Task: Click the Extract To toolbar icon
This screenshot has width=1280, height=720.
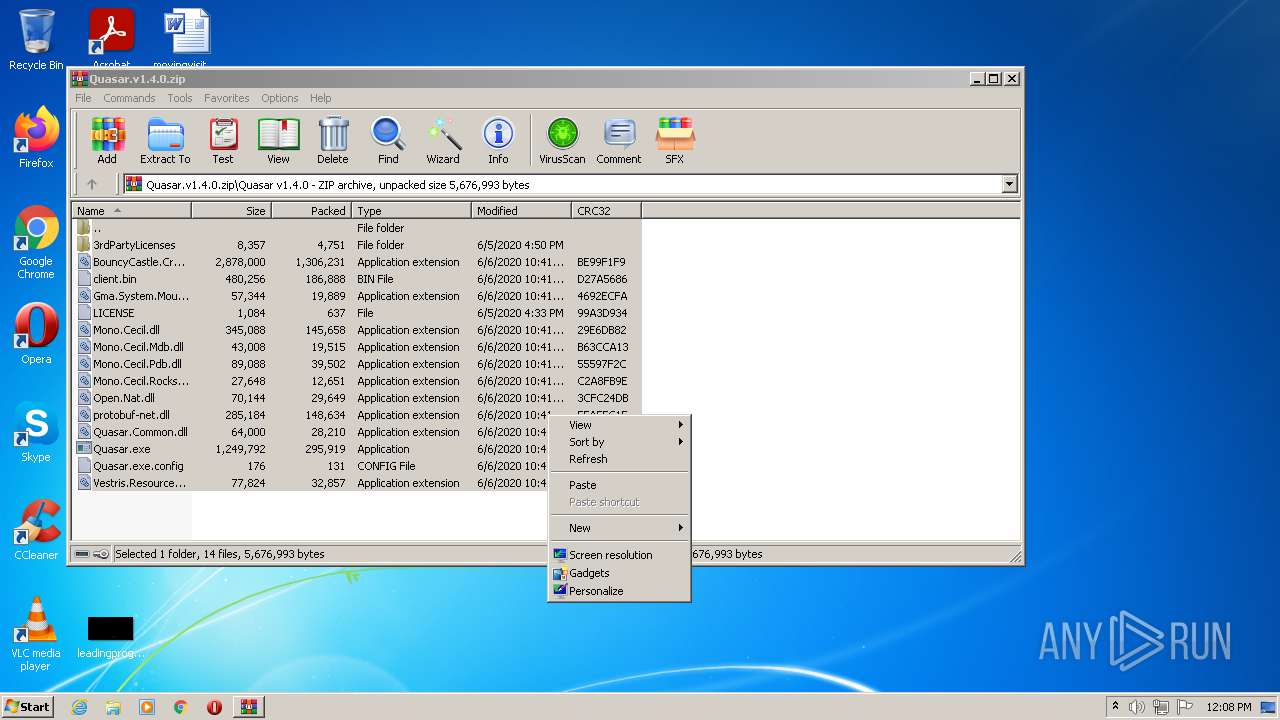Action: 165,140
